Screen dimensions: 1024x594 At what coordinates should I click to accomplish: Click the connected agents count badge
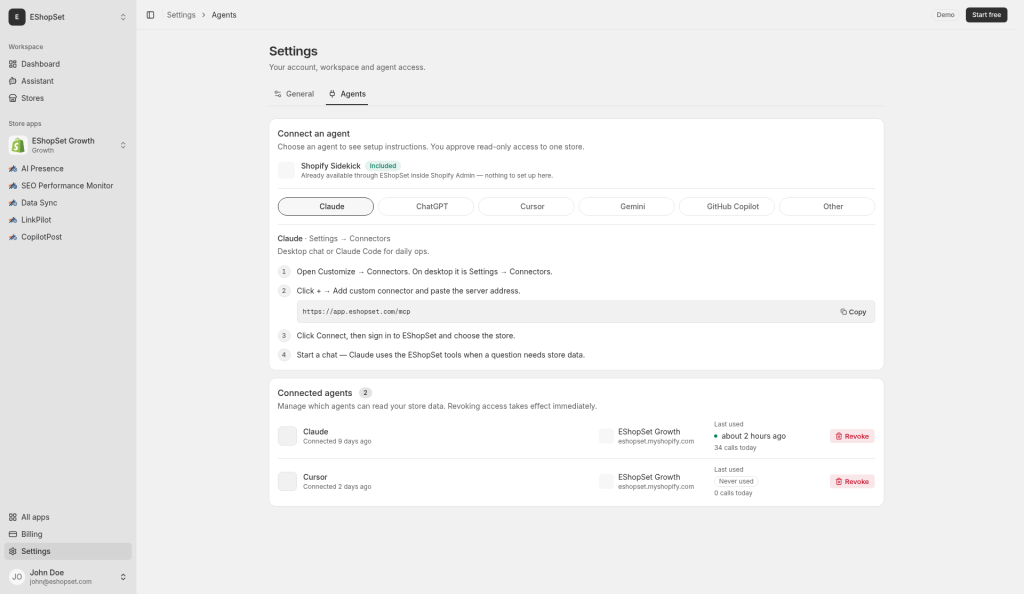pyautogui.click(x=365, y=393)
